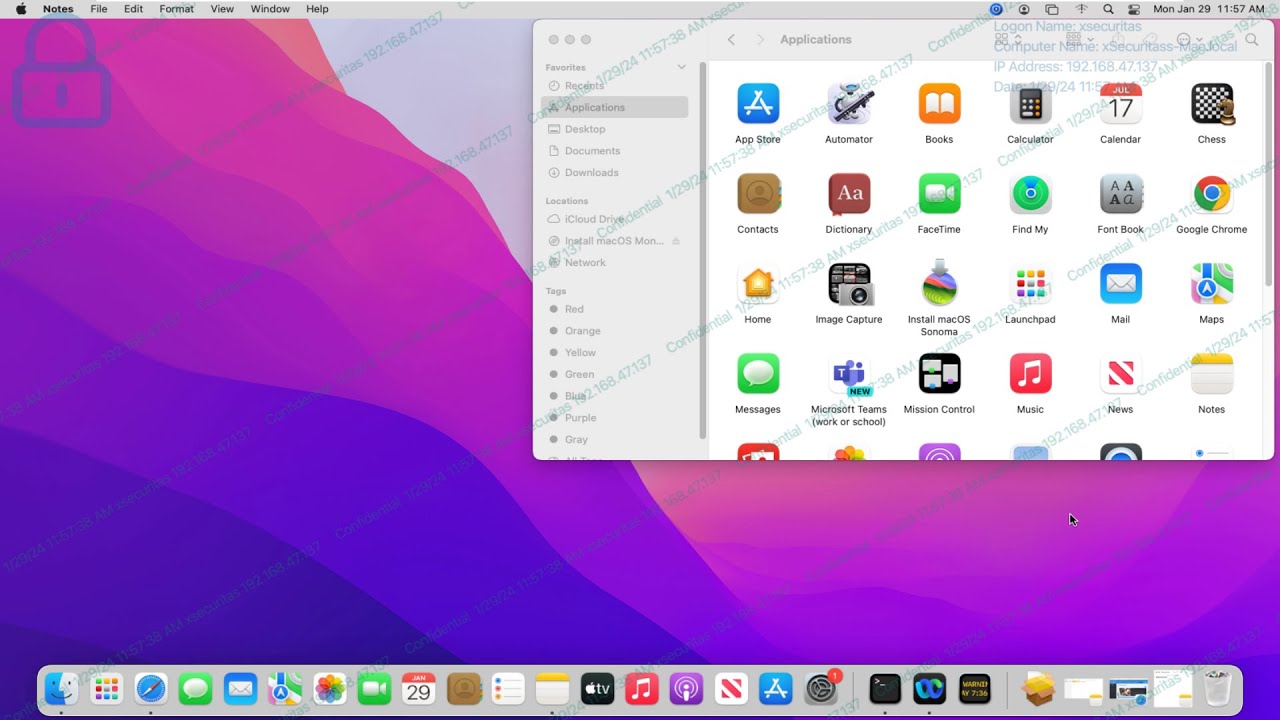Open Control Center in the menu bar

tap(1133, 9)
